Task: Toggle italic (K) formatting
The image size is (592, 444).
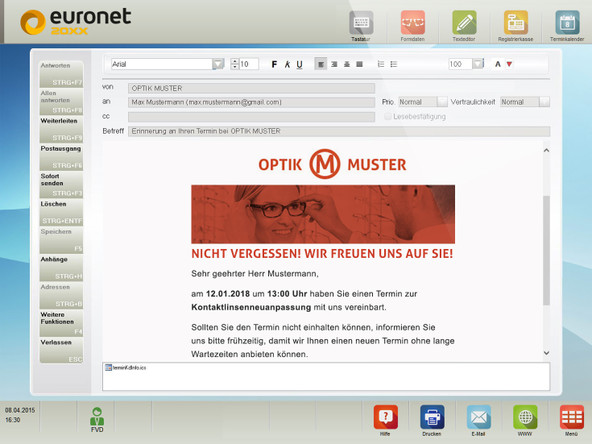Action: point(287,64)
